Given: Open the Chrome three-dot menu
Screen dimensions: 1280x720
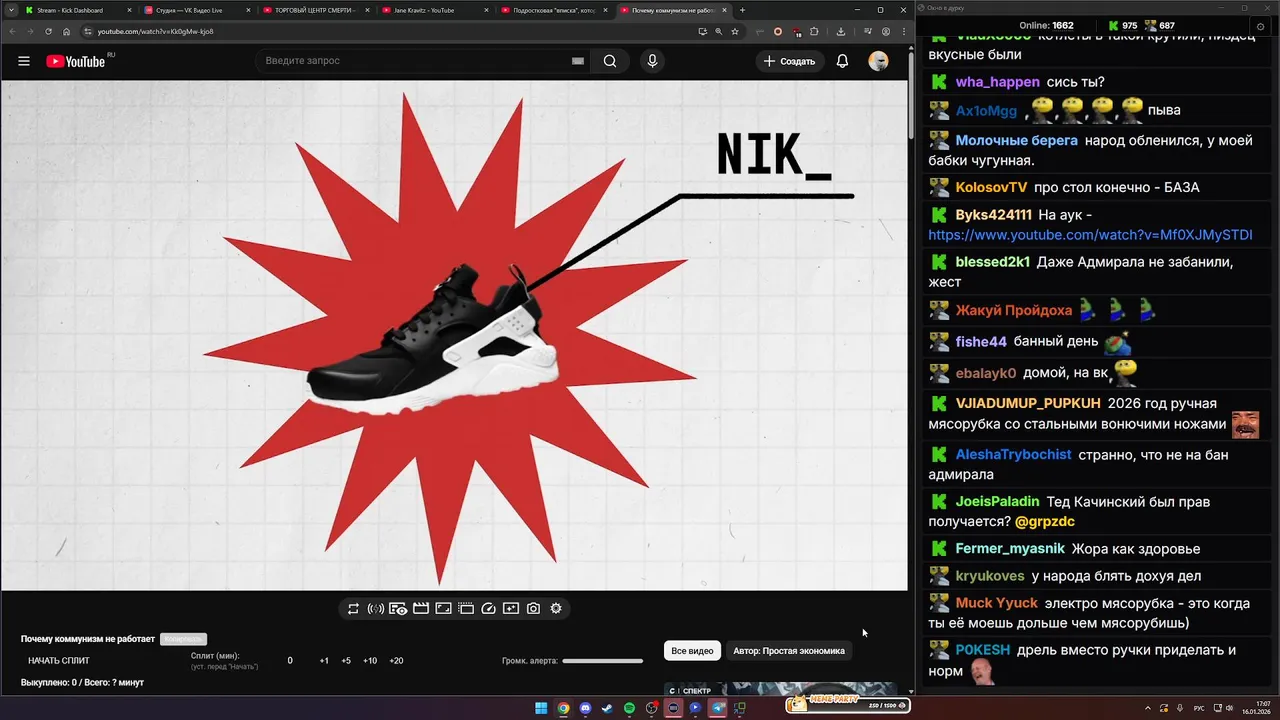Looking at the screenshot, I should [x=902, y=31].
